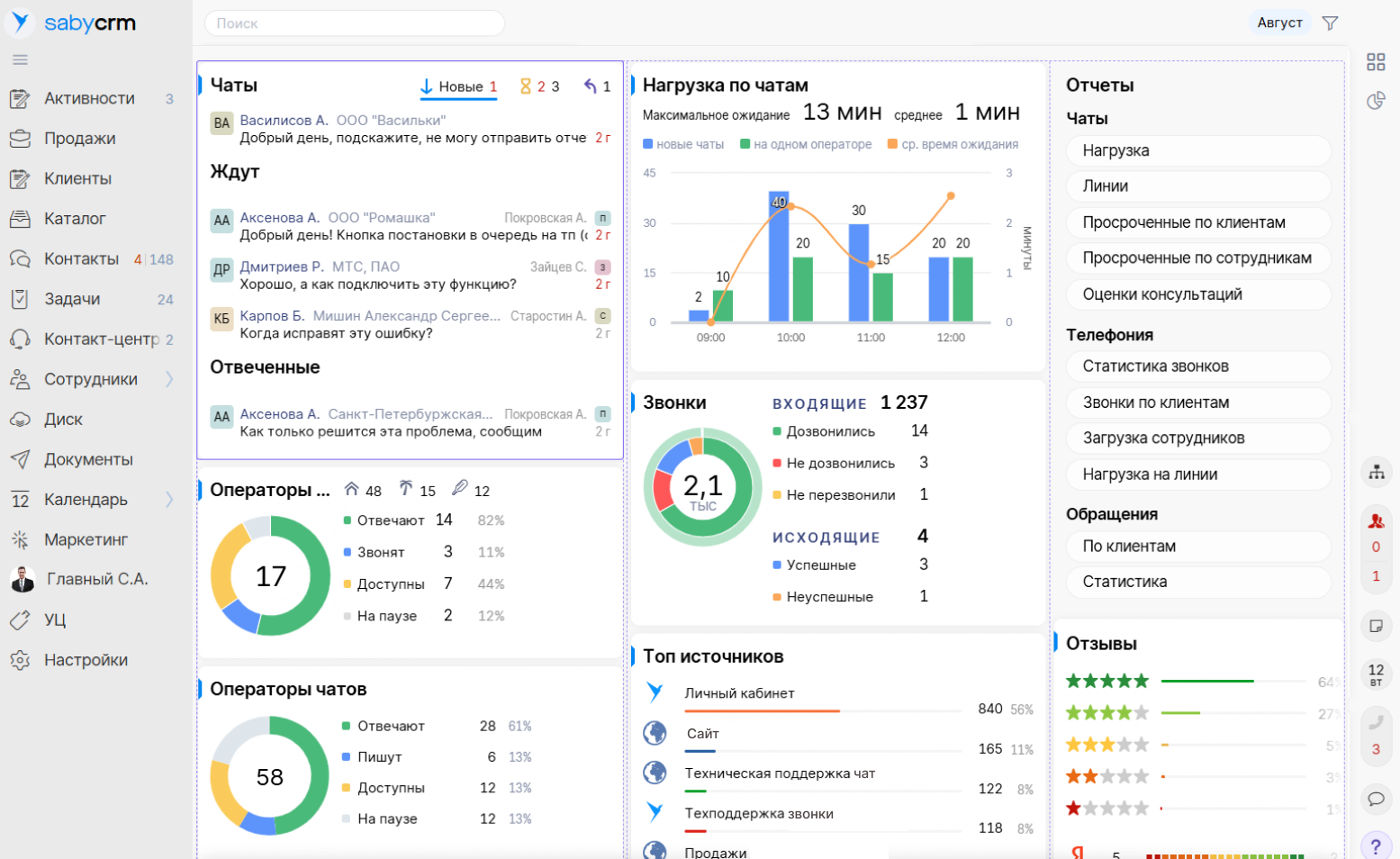
Task: Open the org structure icon in right rail
Action: 1376,472
